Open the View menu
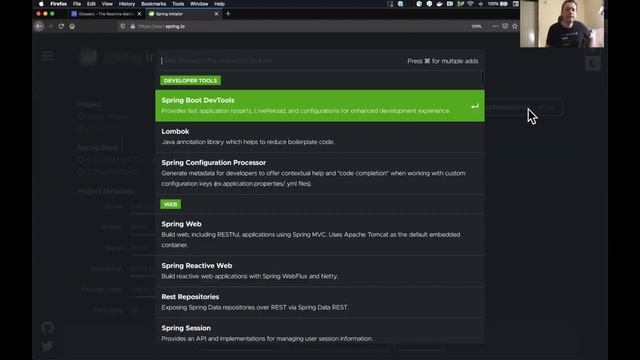Image resolution: width=640 pixels, height=360 pixels. [x=107, y=4]
